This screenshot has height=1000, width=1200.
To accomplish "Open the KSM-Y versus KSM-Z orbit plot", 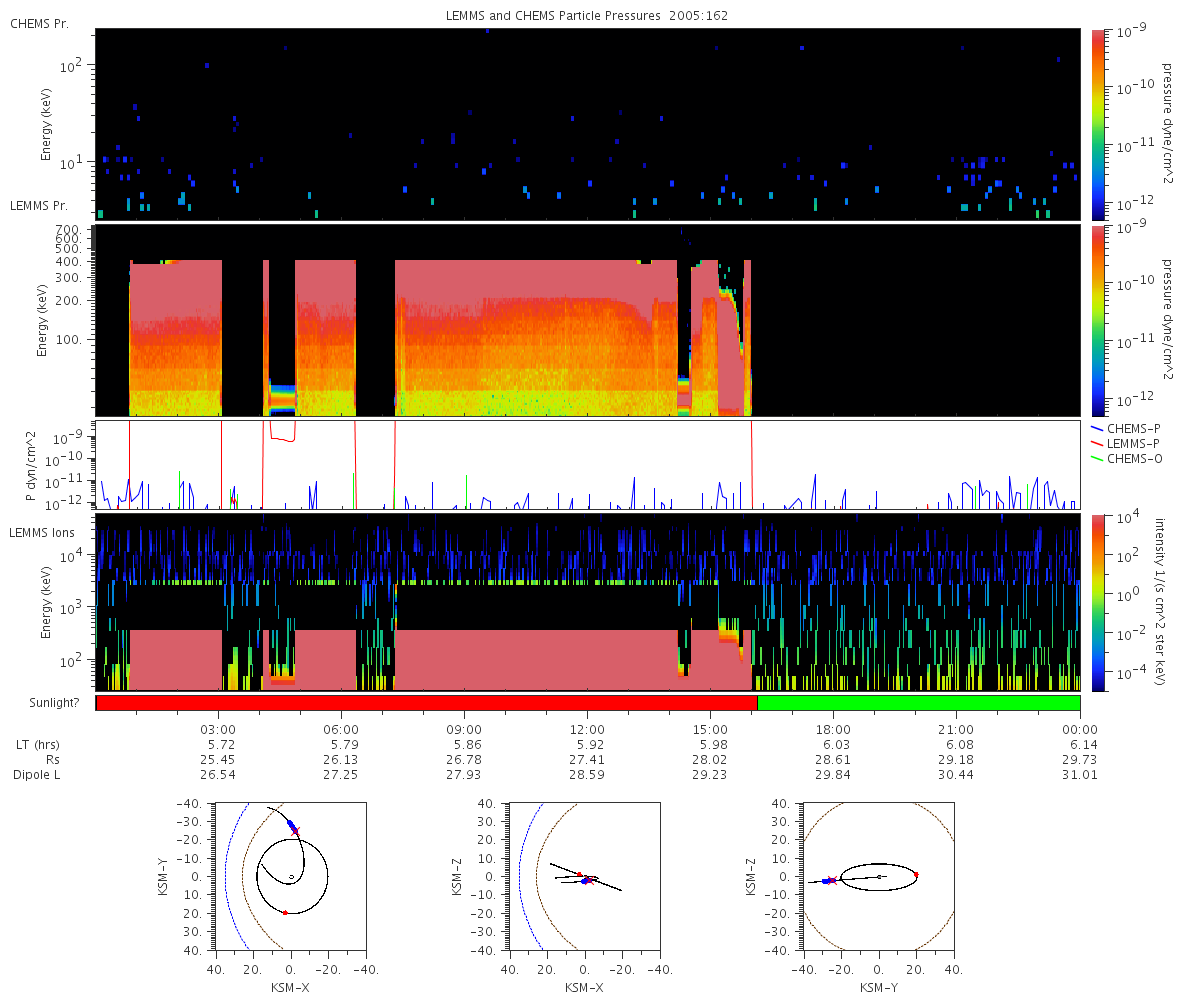I will 879,876.
